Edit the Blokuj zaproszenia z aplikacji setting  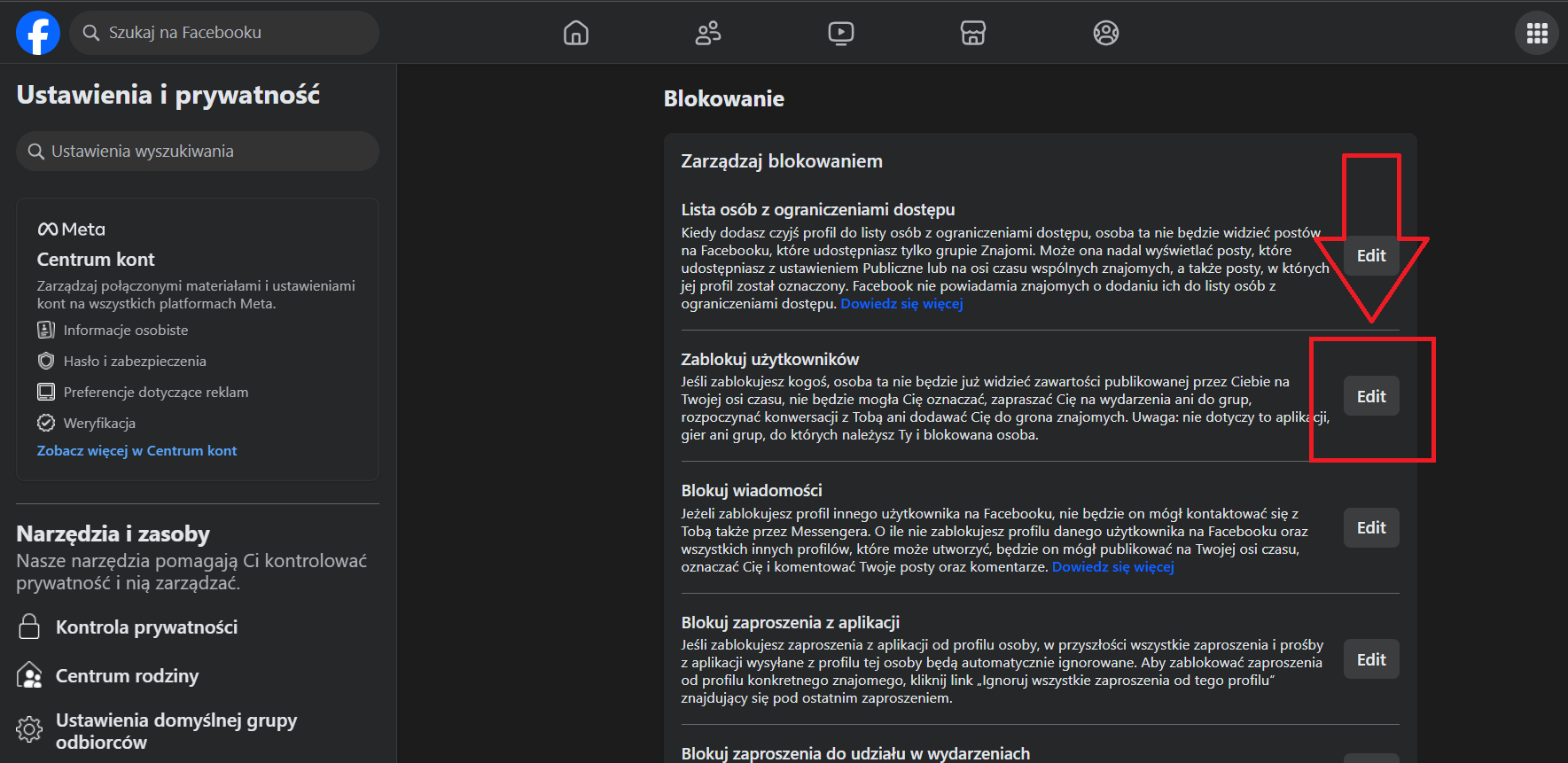tap(1370, 659)
